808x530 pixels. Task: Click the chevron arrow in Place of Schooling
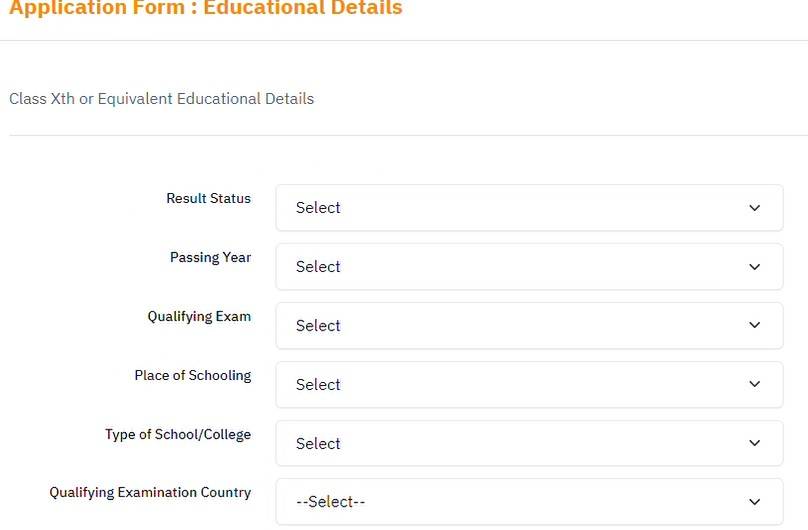coord(754,384)
